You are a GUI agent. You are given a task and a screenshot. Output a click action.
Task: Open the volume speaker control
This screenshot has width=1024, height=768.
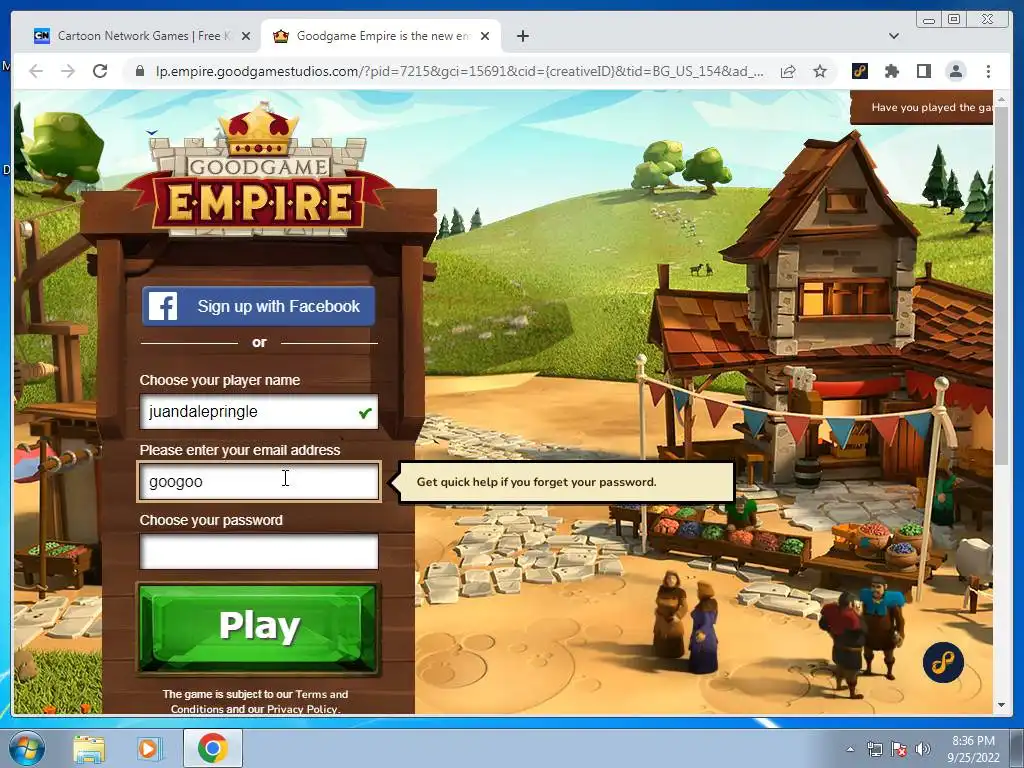[x=923, y=749]
